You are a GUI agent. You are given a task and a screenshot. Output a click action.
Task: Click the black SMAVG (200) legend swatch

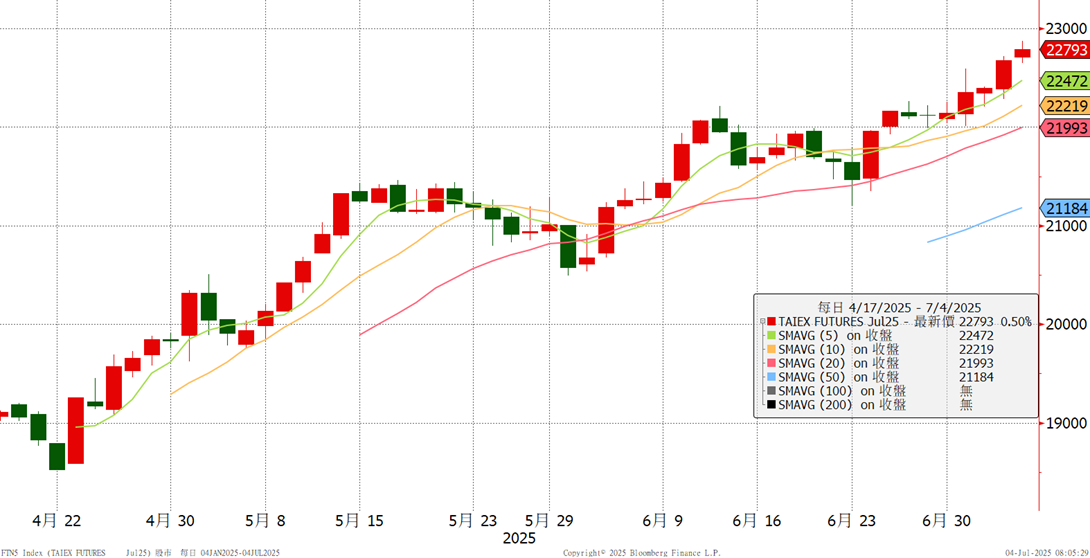[771, 405]
